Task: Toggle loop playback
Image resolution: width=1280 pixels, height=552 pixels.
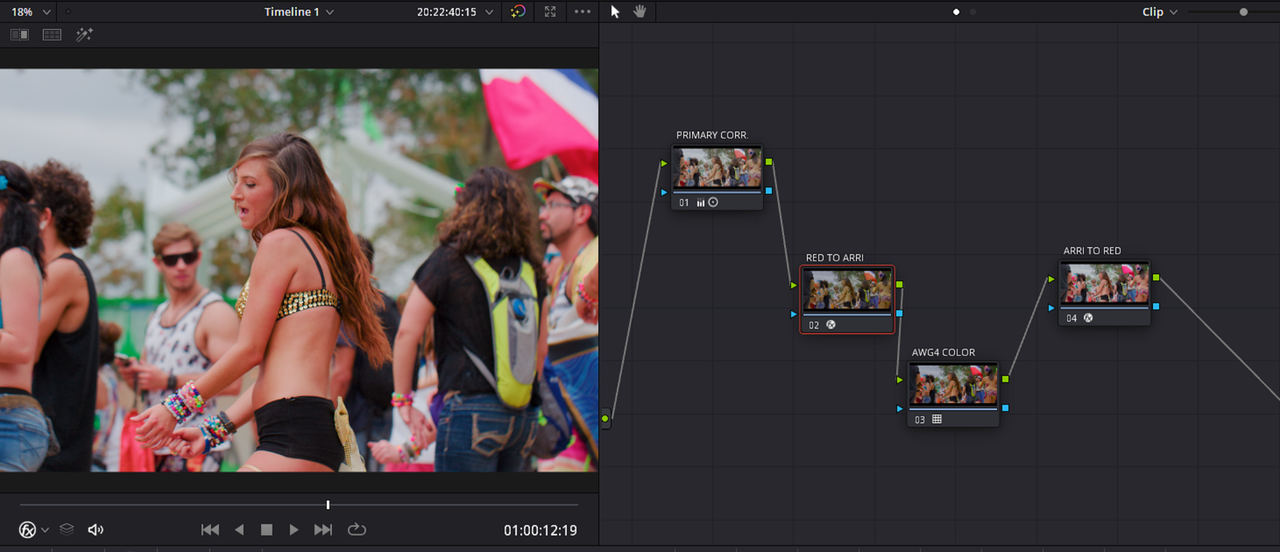Action: (357, 530)
